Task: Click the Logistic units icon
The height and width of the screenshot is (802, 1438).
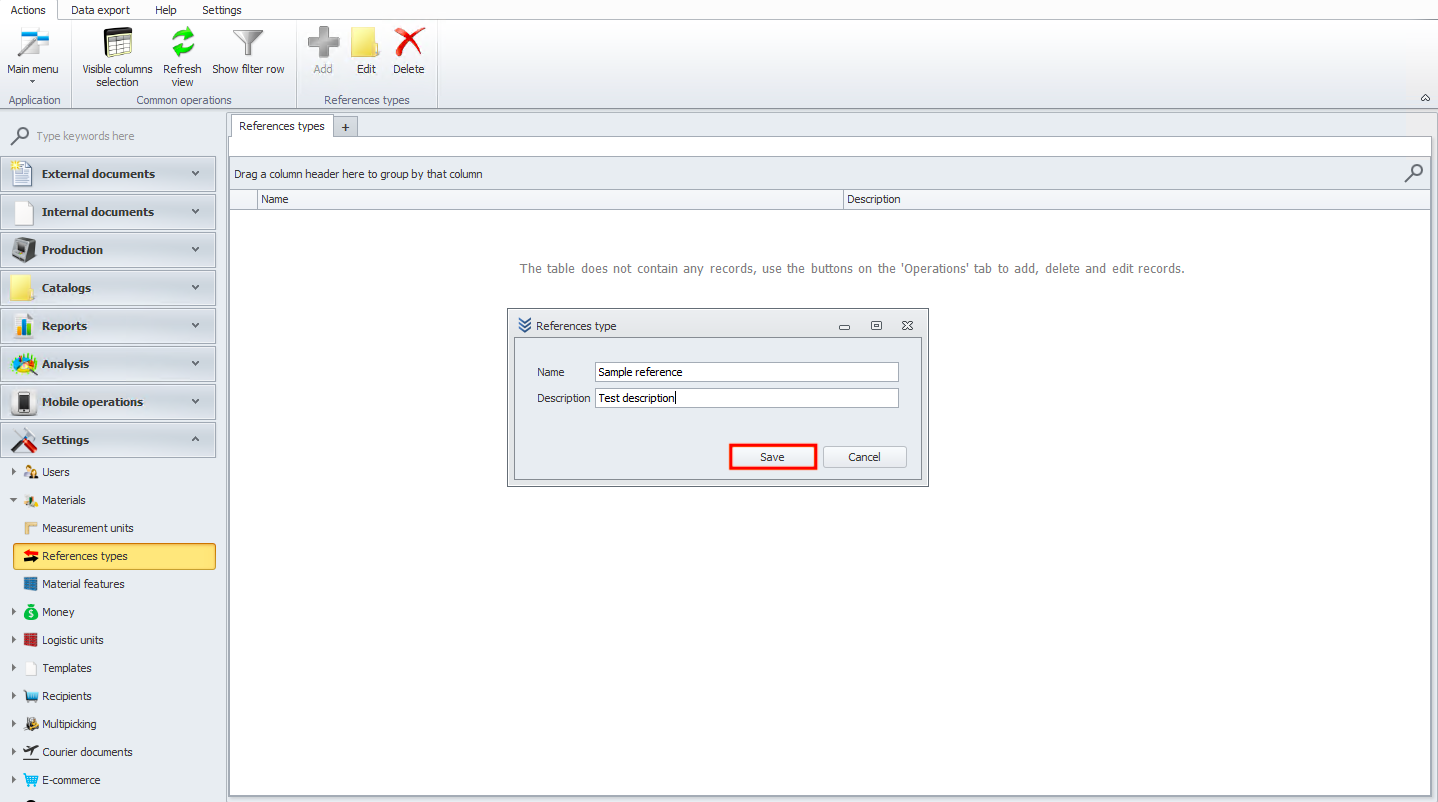Action: click(x=31, y=640)
